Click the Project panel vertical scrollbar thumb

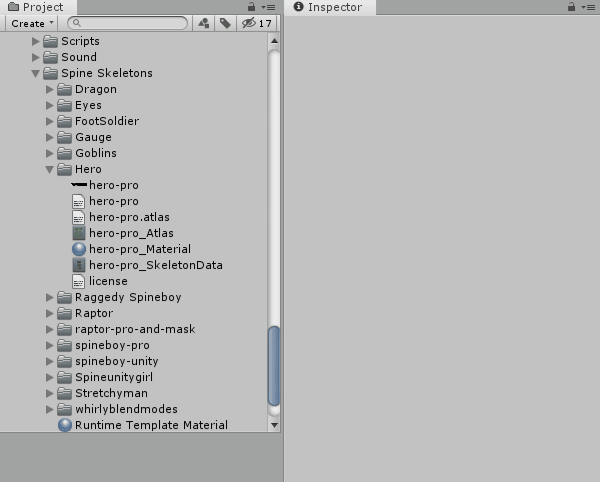click(x=274, y=365)
